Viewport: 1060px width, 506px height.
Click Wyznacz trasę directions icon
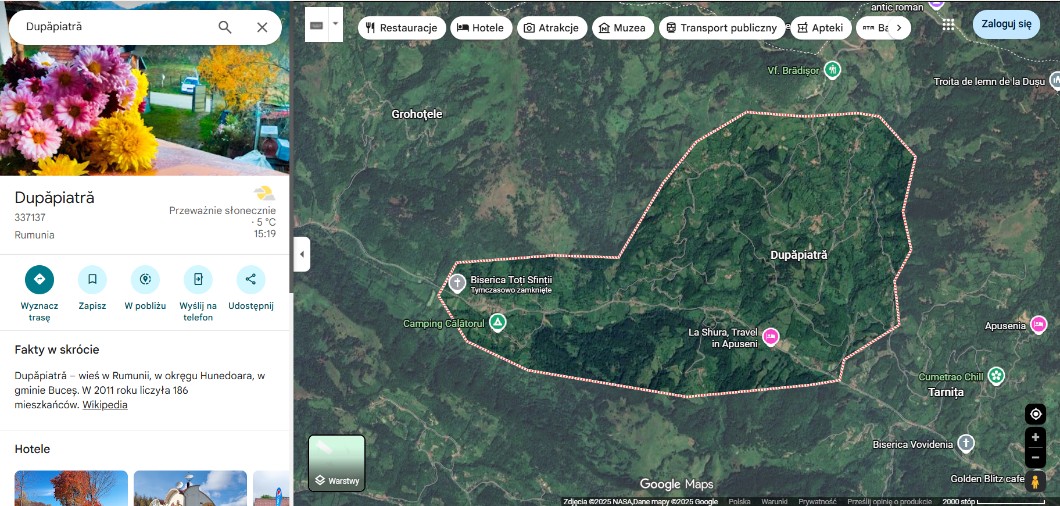[40, 279]
